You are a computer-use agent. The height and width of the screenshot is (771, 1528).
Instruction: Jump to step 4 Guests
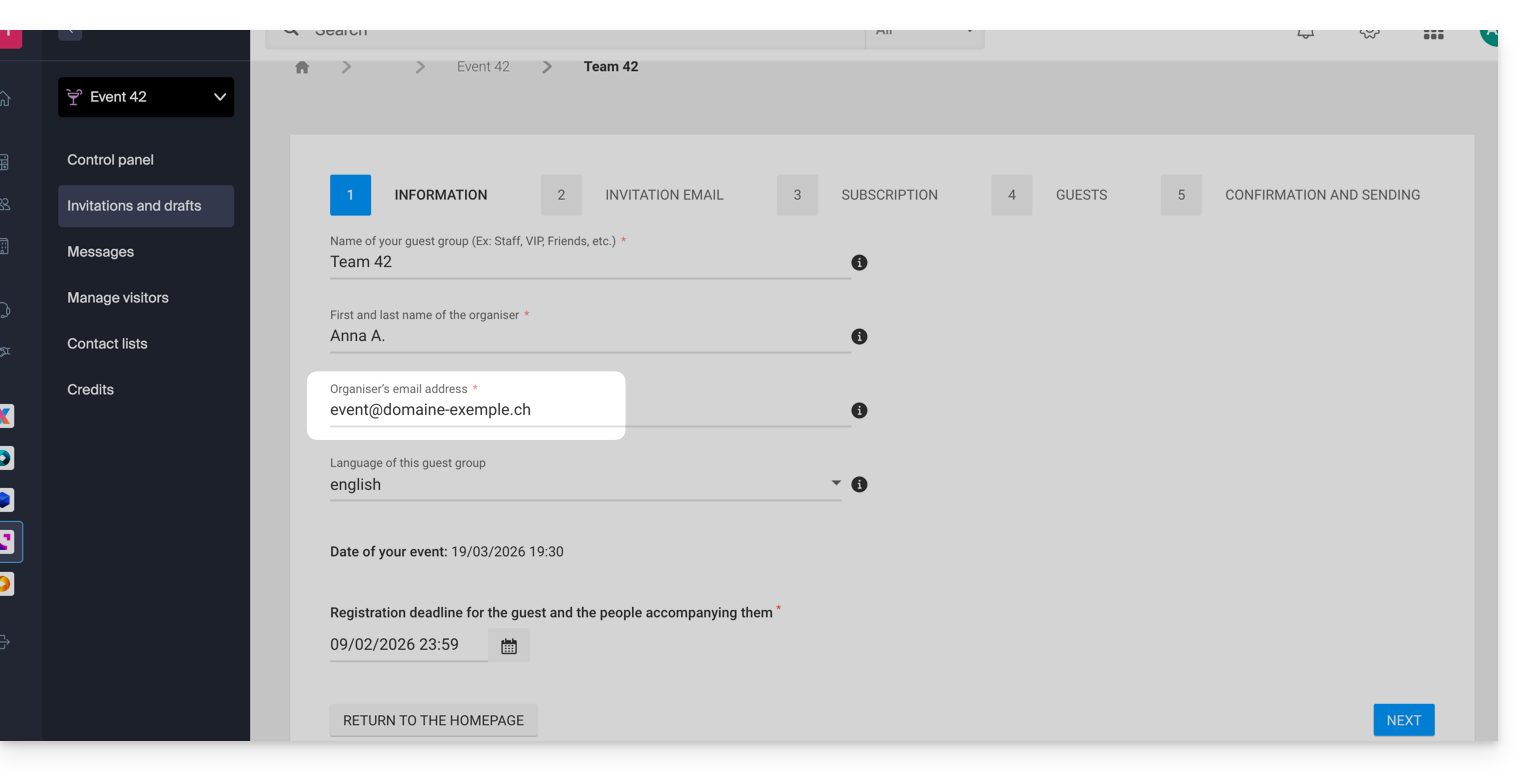(x=1049, y=195)
